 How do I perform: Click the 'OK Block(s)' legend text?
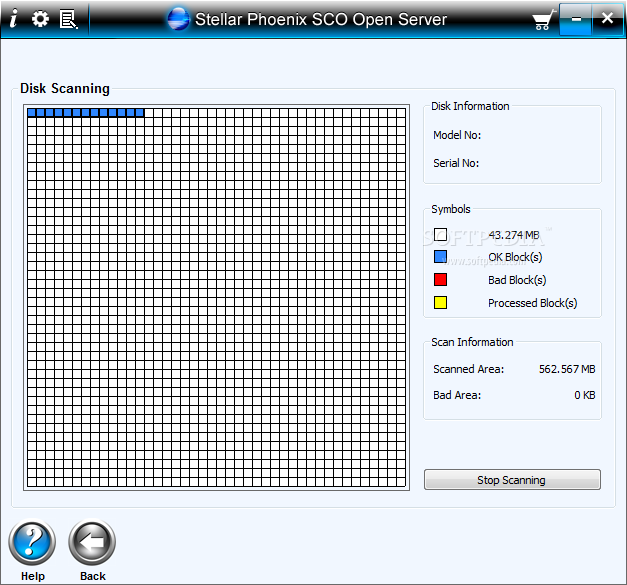click(515, 257)
